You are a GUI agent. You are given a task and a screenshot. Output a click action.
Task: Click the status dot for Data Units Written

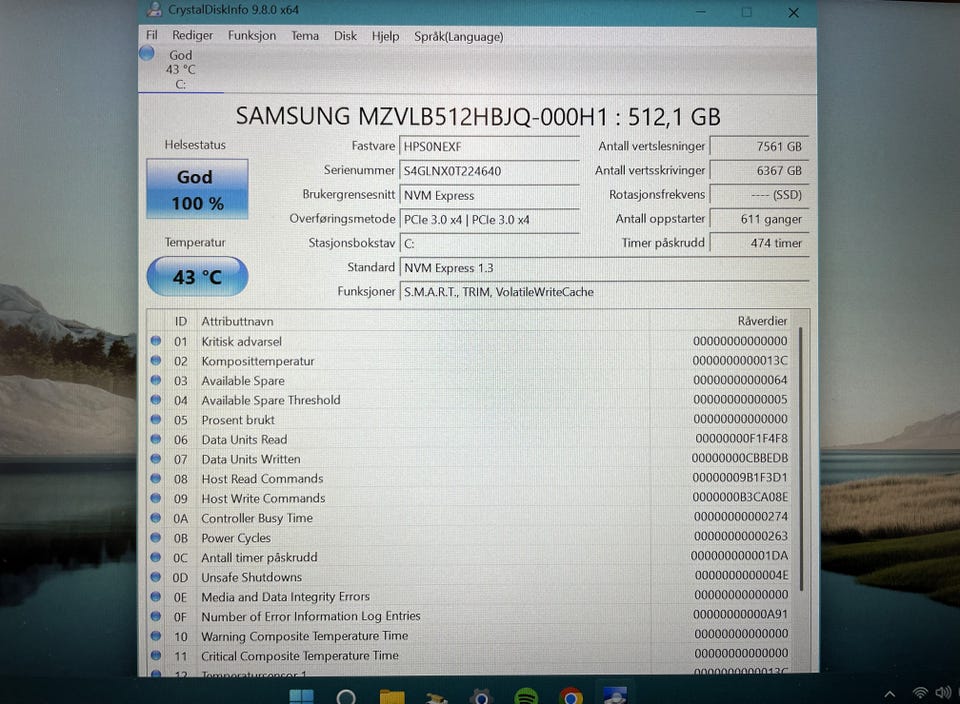pyautogui.click(x=156, y=459)
